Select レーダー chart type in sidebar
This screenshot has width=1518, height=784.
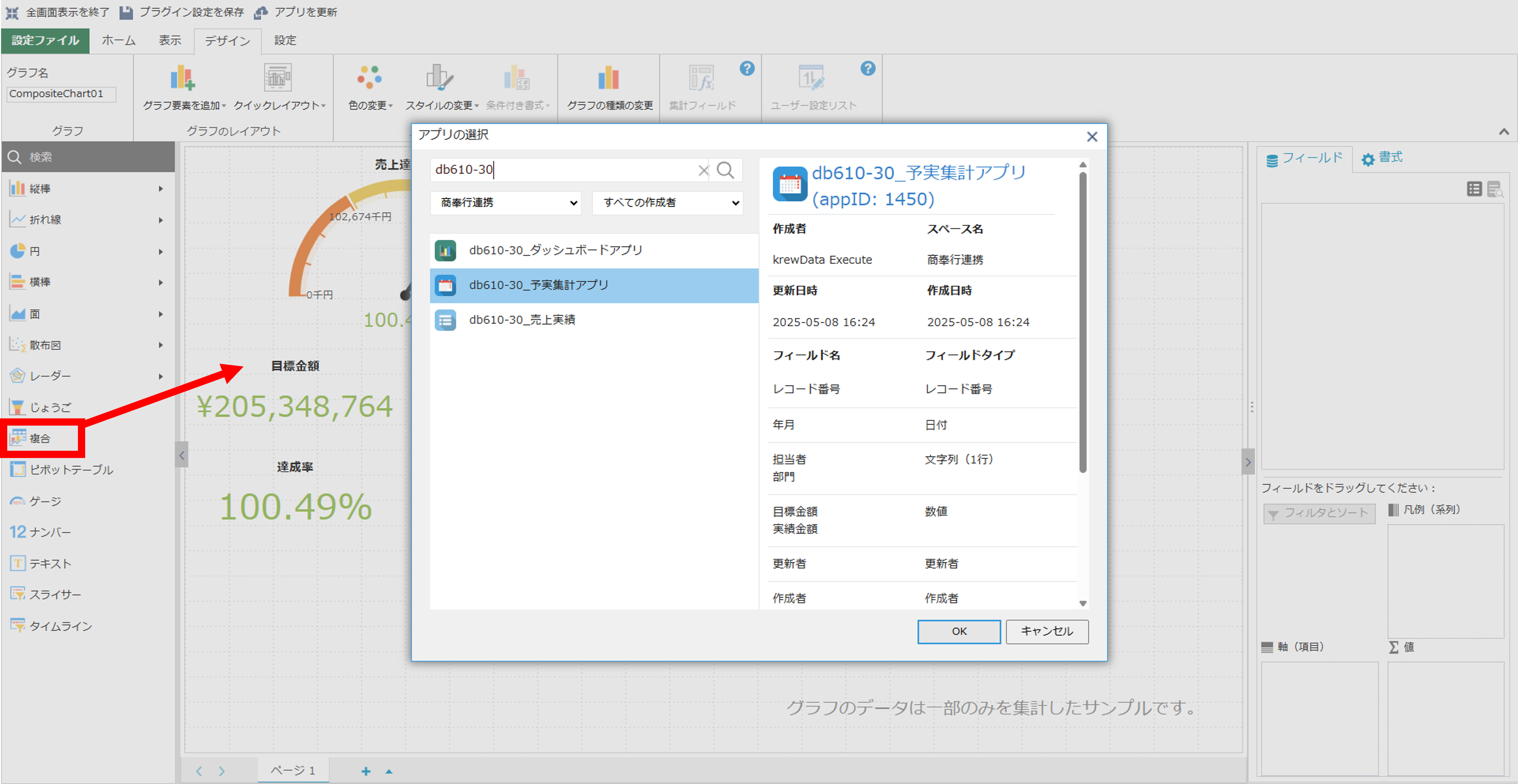click(x=87, y=376)
